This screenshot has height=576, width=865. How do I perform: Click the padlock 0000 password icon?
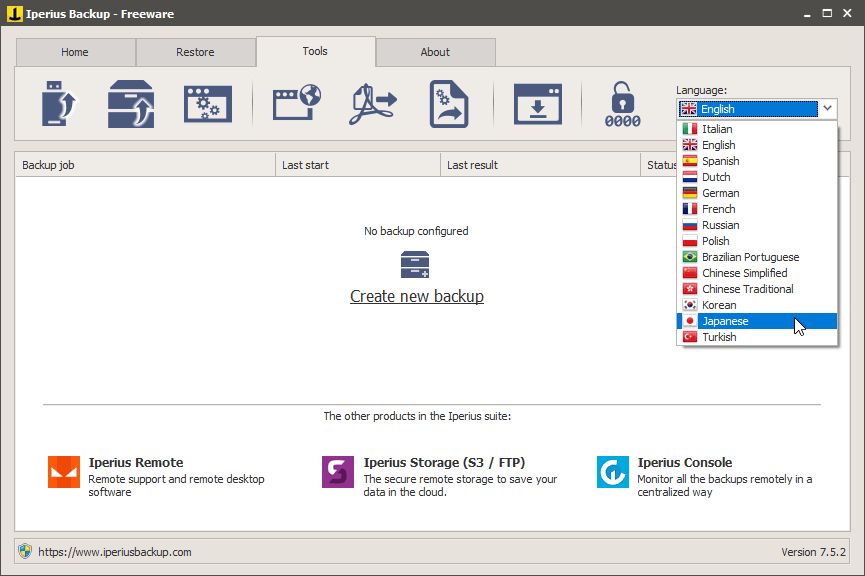pos(622,104)
